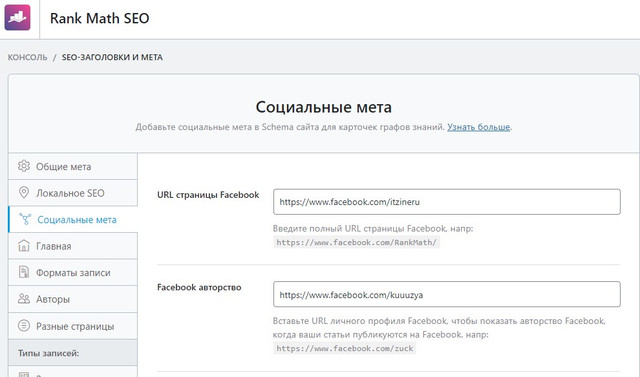Open the Разные страницы tab
Viewport: 640px width, 377px height.
[73, 326]
